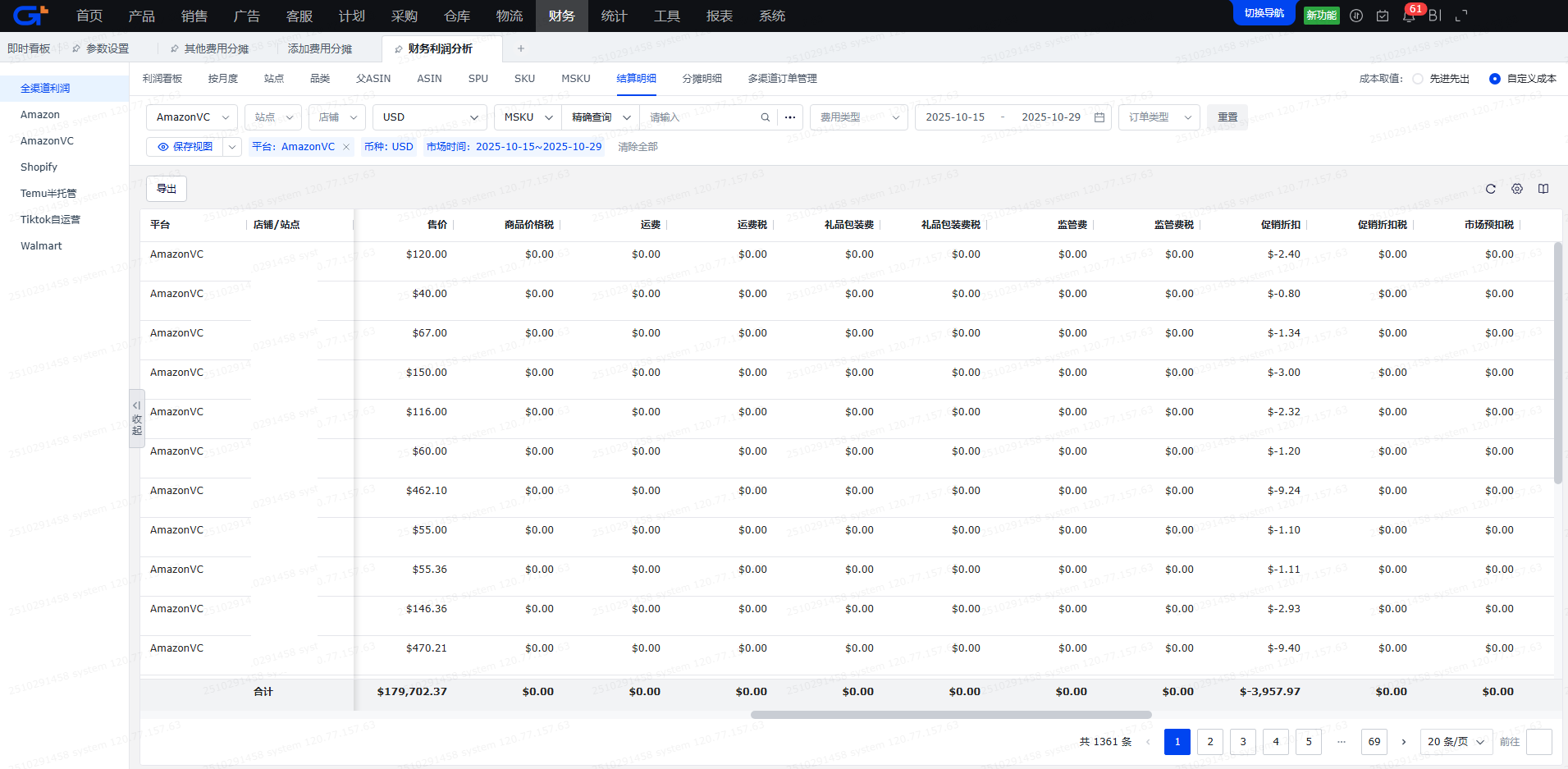Enter fullscreen using the expand icon
Viewport: 1568px width, 769px height.
click(x=1461, y=16)
